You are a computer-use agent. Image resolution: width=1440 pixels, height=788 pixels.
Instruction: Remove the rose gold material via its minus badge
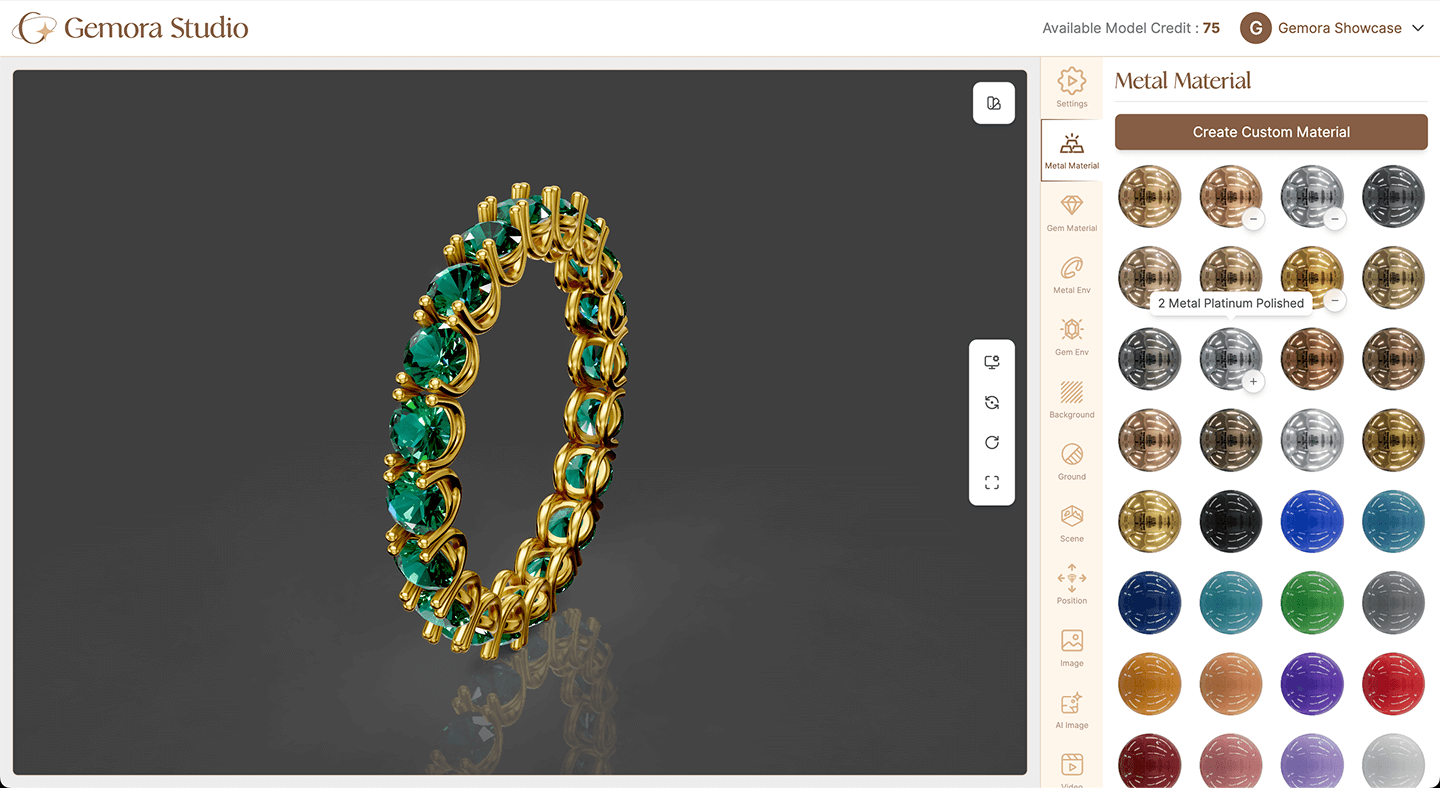pyautogui.click(x=1253, y=219)
